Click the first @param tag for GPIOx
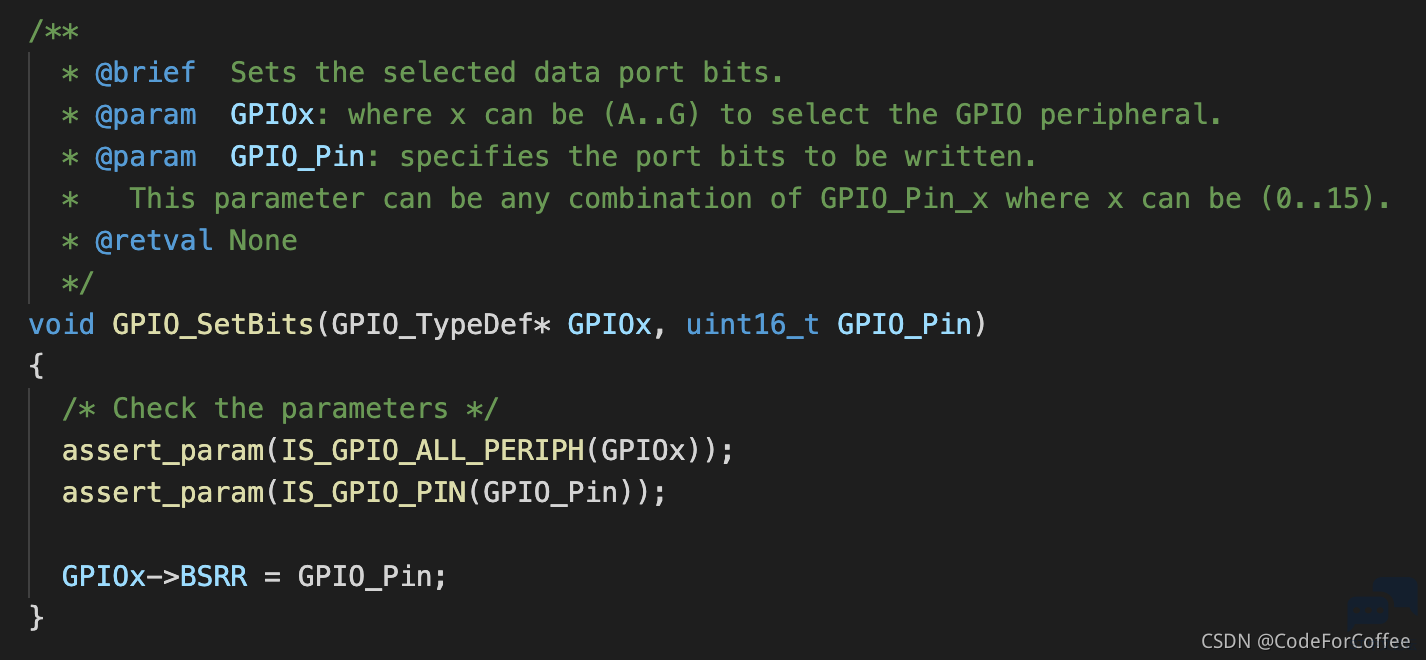The width and height of the screenshot is (1426, 660). pos(146,114)
